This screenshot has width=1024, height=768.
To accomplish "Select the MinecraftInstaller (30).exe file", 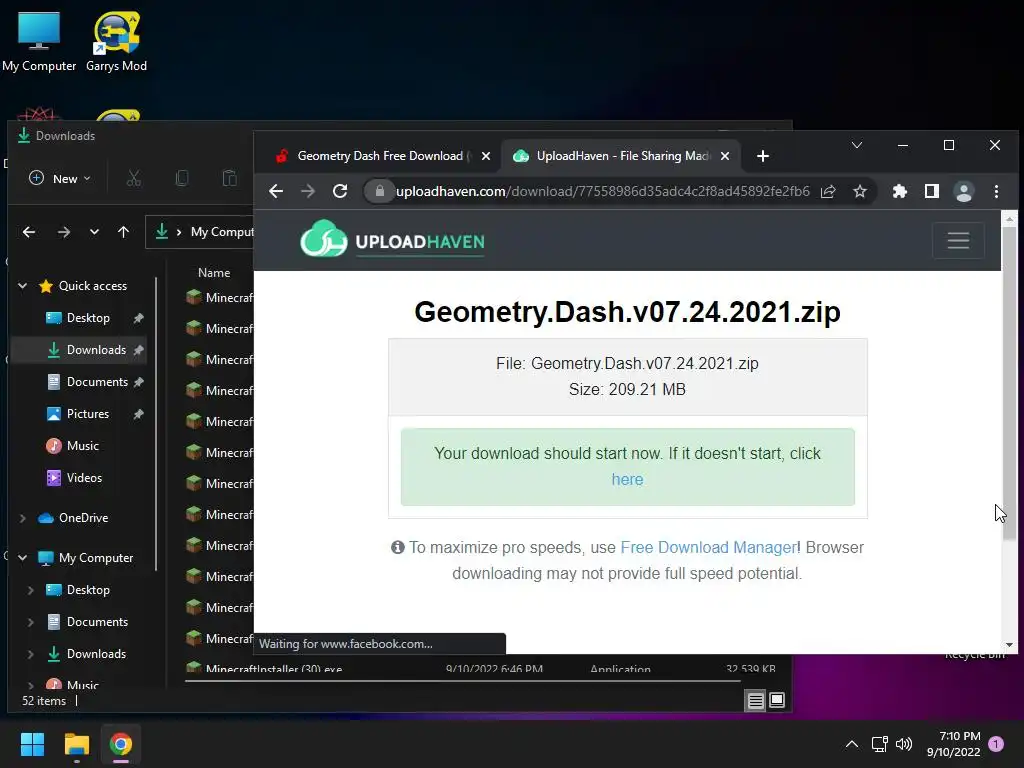I will (x=274, y=668).
